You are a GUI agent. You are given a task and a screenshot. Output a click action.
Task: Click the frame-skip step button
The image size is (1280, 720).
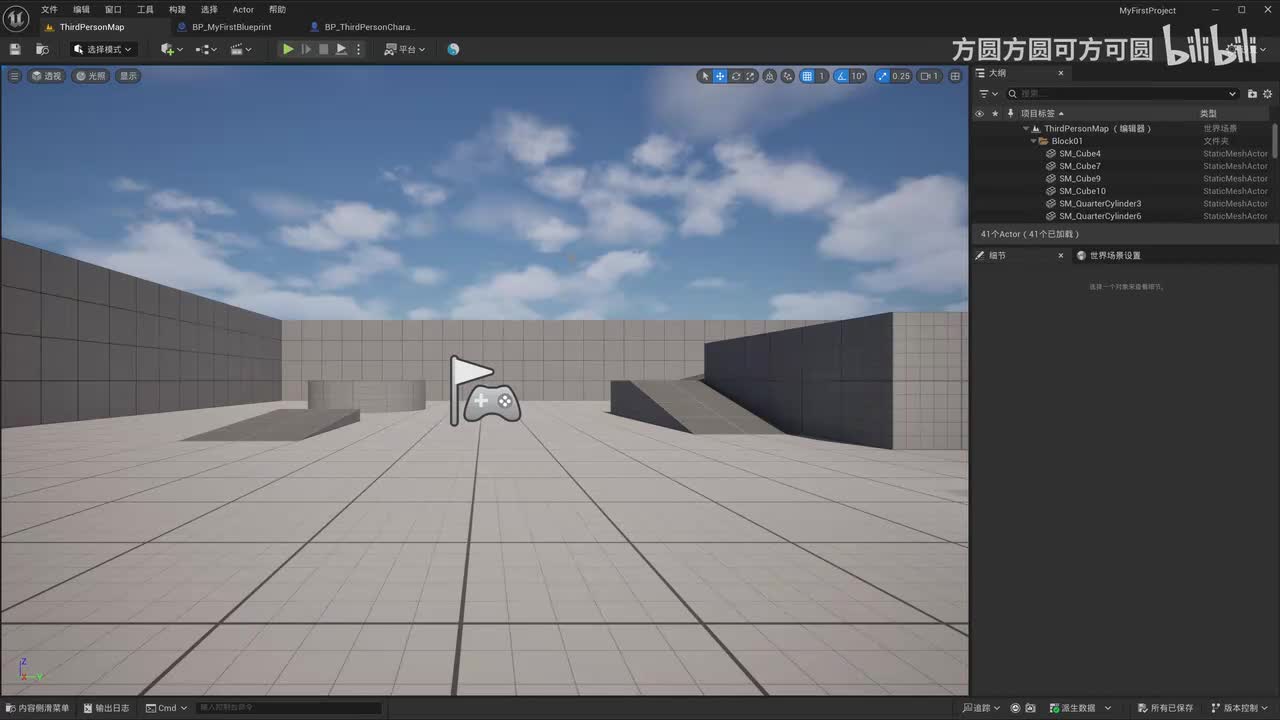306,49
